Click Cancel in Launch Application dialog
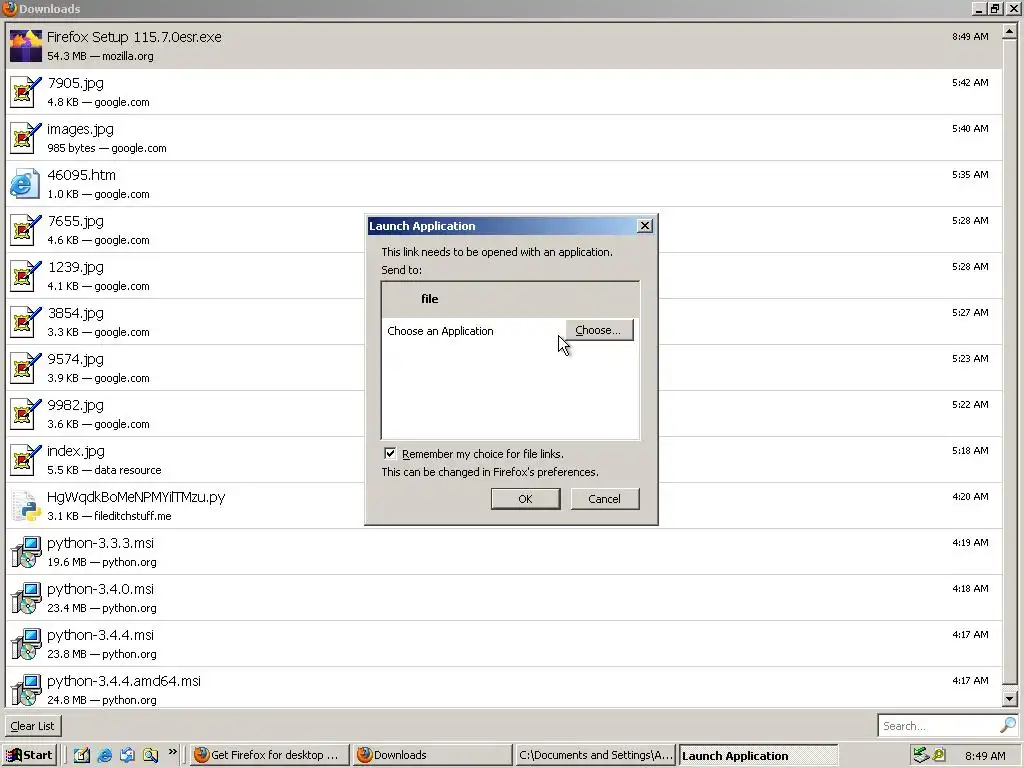This screenshot has width=1024, height=768. 605,499
